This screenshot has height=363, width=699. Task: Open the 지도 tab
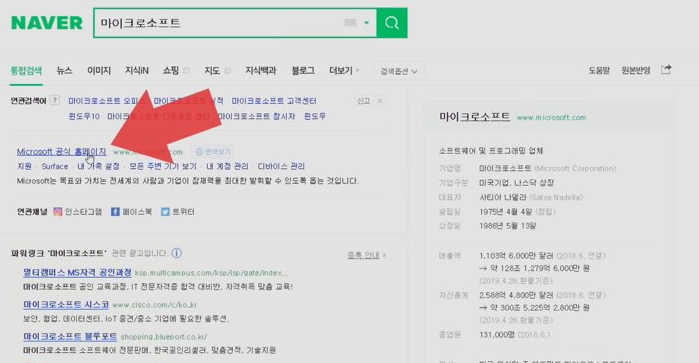tap(212, 70)
